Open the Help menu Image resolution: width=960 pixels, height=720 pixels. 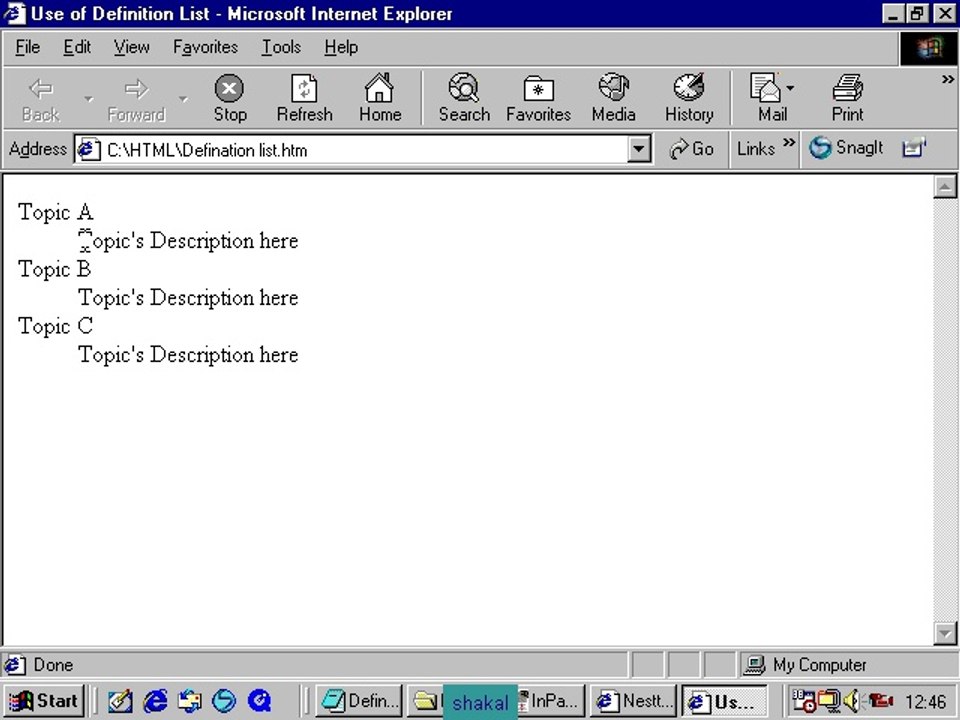(341, 47)
